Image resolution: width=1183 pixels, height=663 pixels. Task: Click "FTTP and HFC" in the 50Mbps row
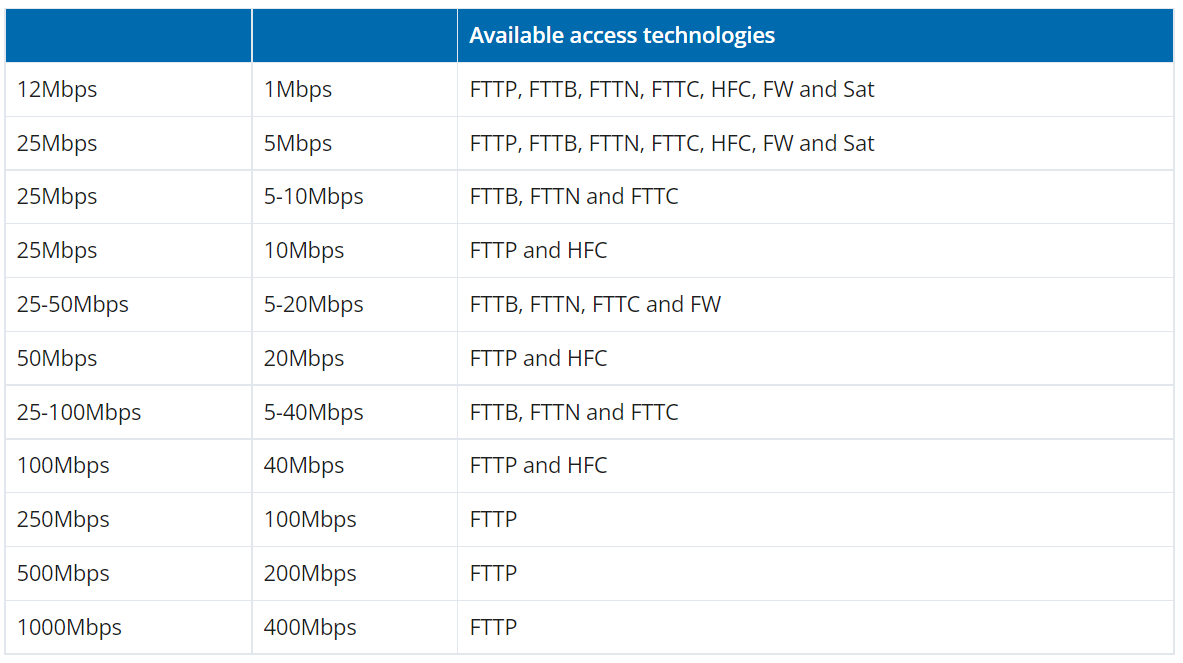[538, 358]
